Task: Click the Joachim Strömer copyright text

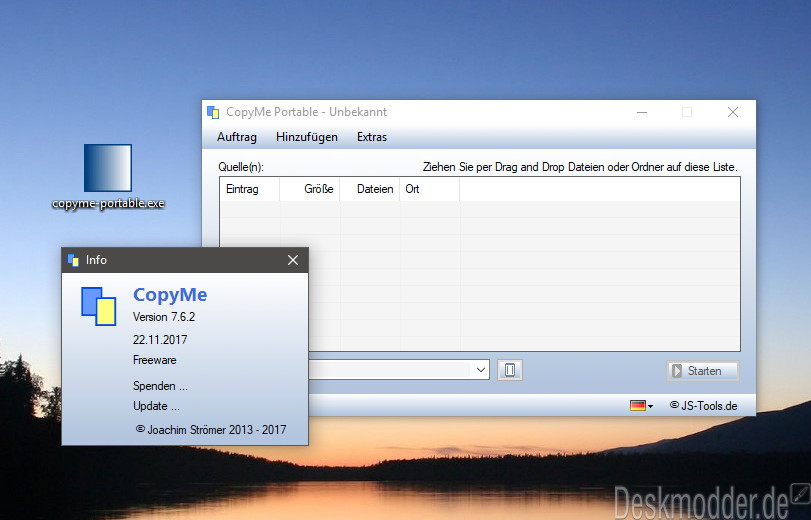Action: 211,429
